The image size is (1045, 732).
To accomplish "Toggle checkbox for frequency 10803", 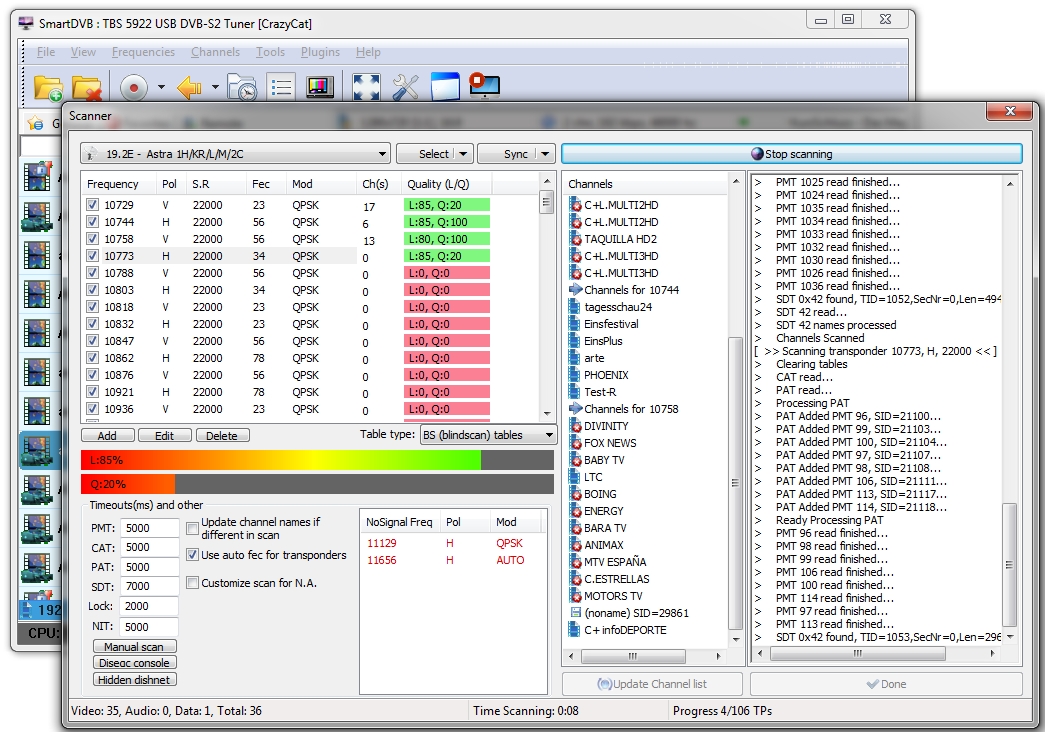I will (x=93, y=290).
